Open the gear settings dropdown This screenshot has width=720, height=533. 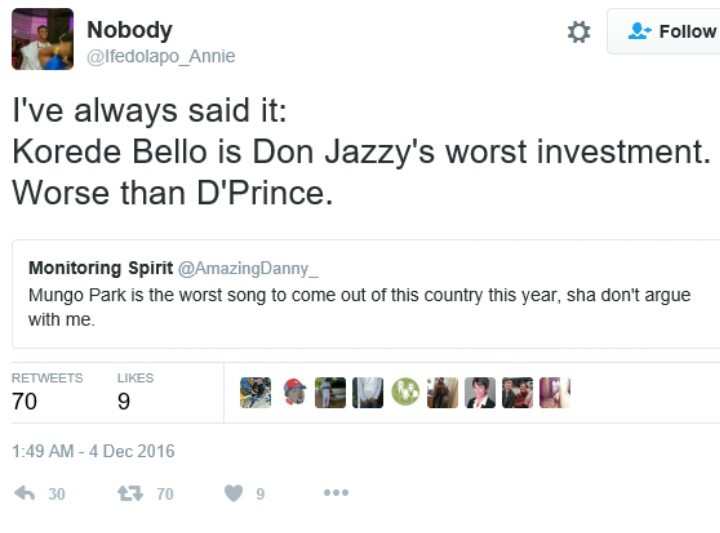pyautogui.click(x=578, y=32)
